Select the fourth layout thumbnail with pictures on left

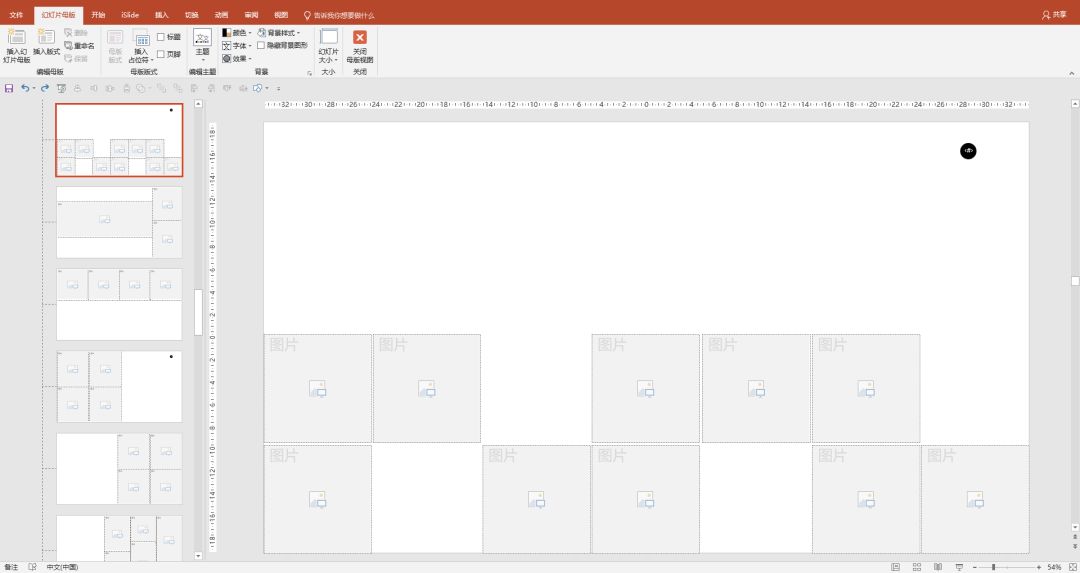click(119, 386)
